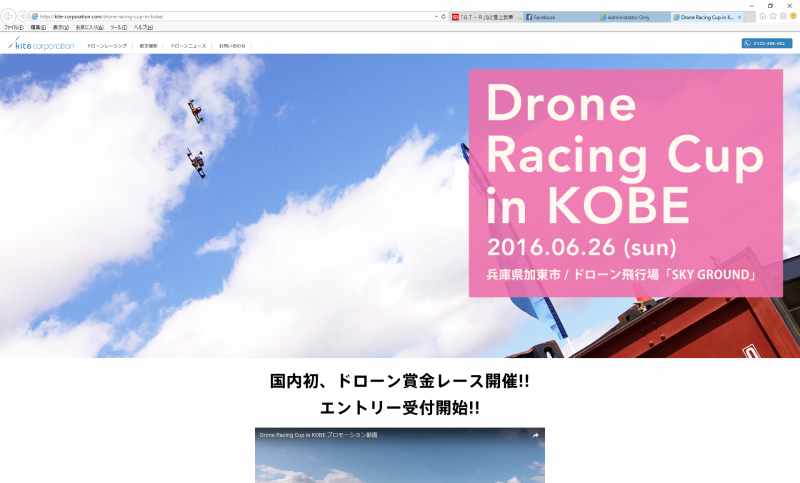Open Favorites with the star icon
The image size is (800, 483).
tap(773, 17)
